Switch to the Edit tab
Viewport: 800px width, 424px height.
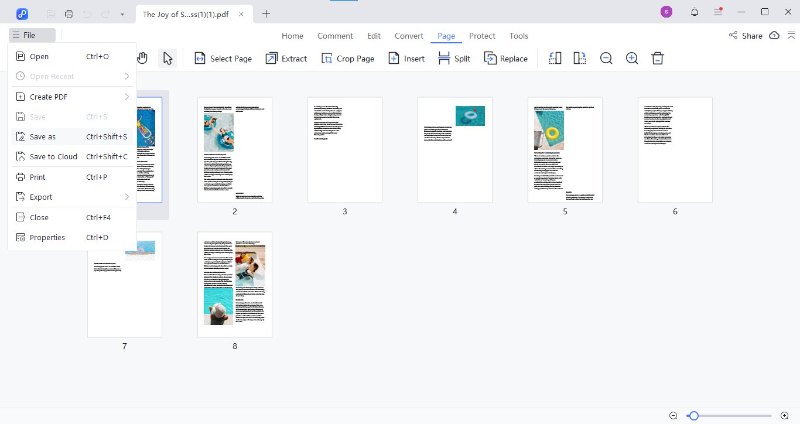[374, 36]
